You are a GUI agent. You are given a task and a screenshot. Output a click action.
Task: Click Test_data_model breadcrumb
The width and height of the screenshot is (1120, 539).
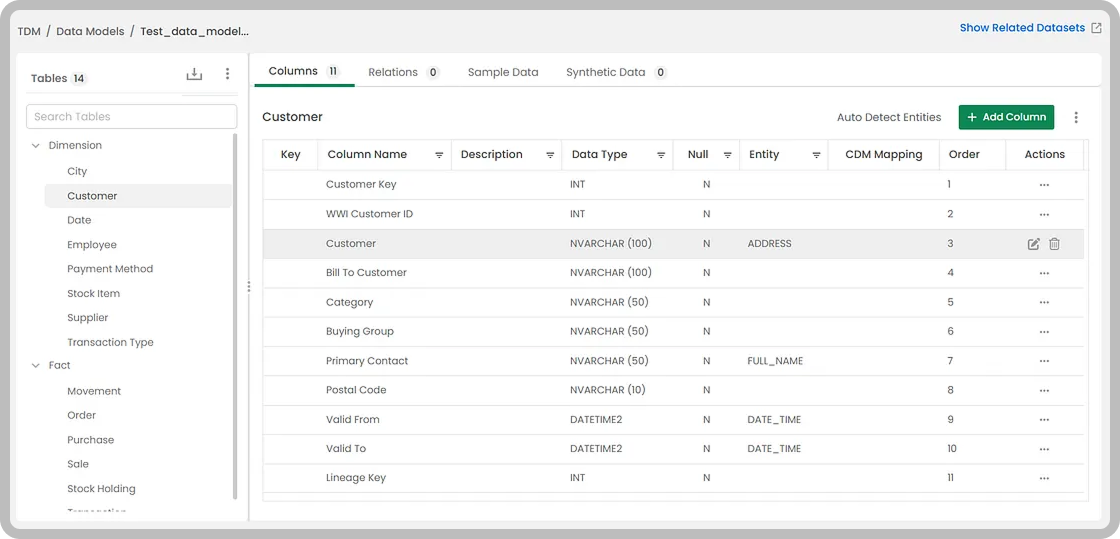[194, 31]
